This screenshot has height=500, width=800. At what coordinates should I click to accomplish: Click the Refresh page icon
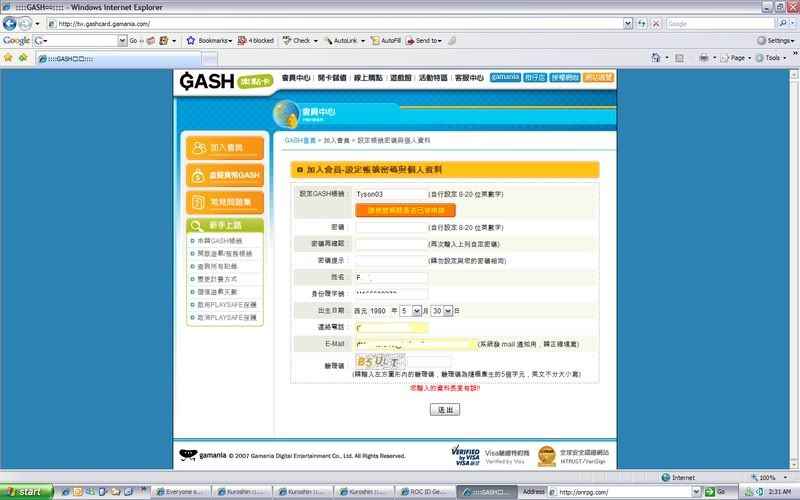(x=641, y=23)
